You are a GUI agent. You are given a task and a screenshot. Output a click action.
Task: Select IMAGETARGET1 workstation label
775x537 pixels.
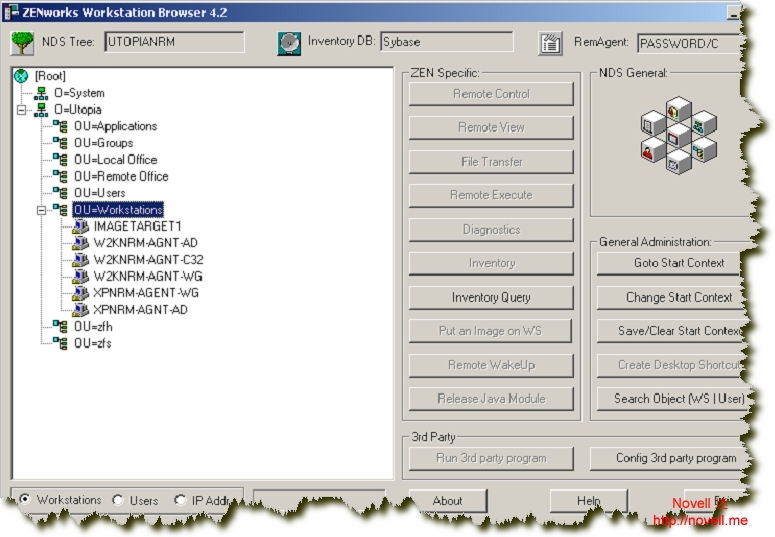pos(137,226)
